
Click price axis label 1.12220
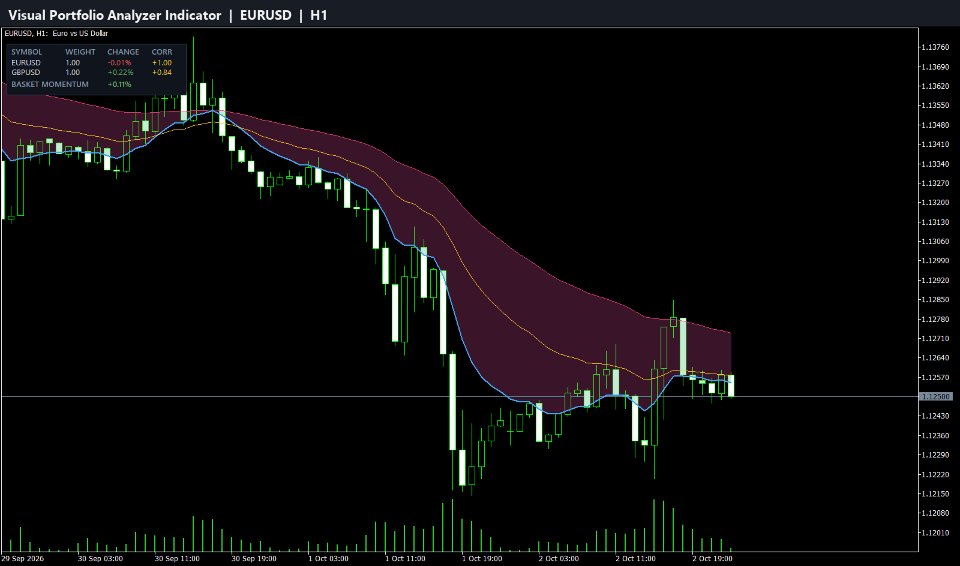click(937, 474)
